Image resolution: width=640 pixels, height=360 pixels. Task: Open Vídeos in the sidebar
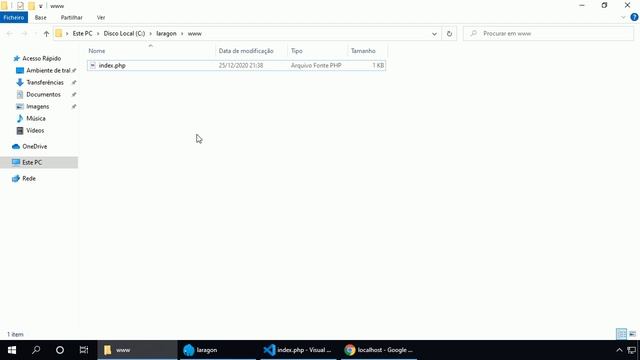[35, 131]
